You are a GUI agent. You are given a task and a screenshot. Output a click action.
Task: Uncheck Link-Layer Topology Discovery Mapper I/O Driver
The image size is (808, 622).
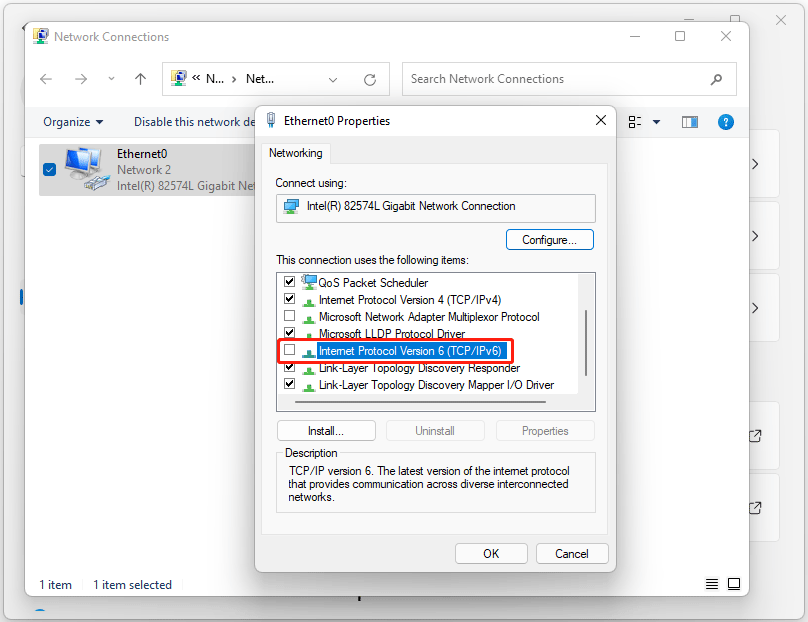(290, 384)
